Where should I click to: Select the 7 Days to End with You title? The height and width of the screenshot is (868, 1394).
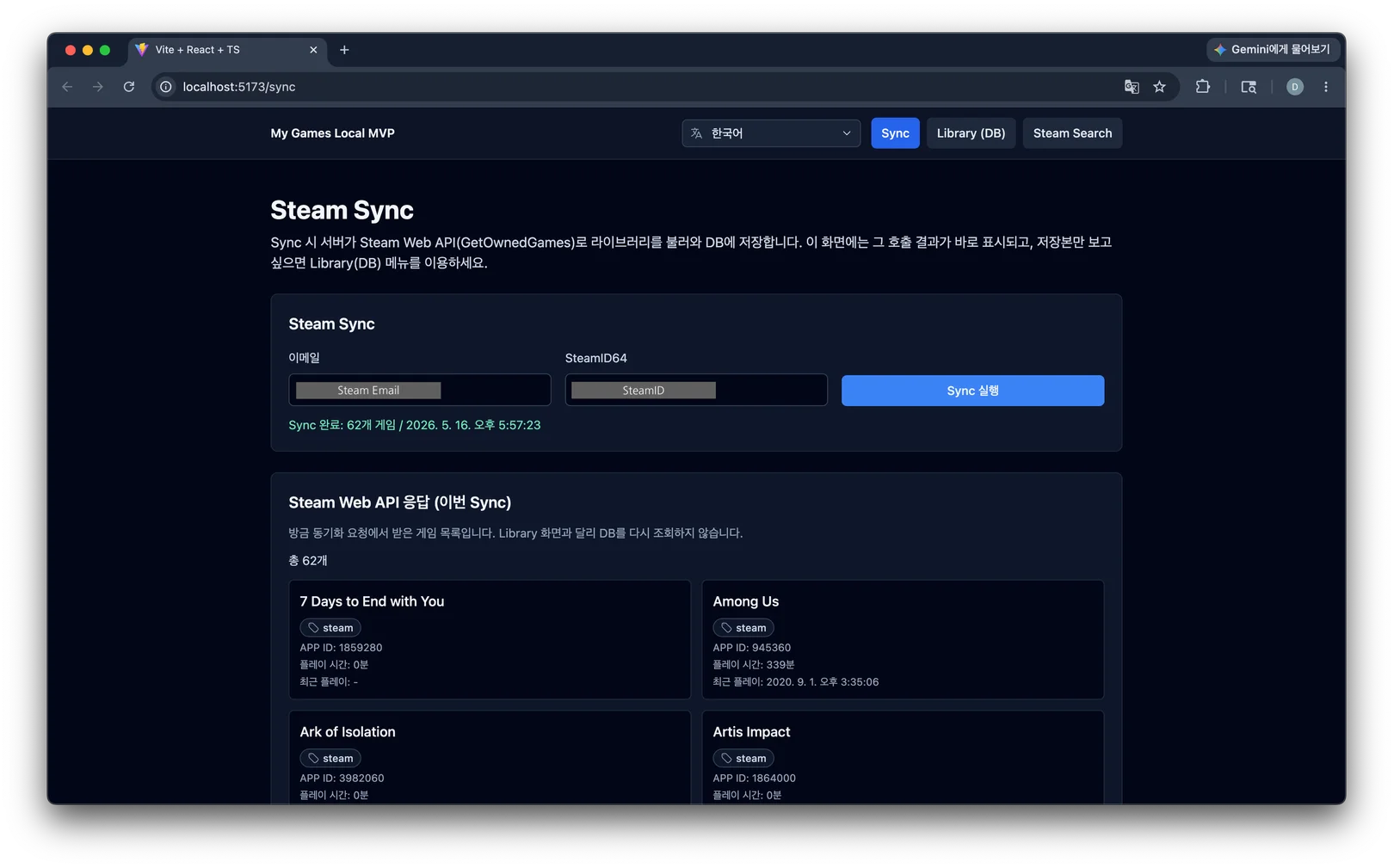pyautogui.click(x=372, y=601)
